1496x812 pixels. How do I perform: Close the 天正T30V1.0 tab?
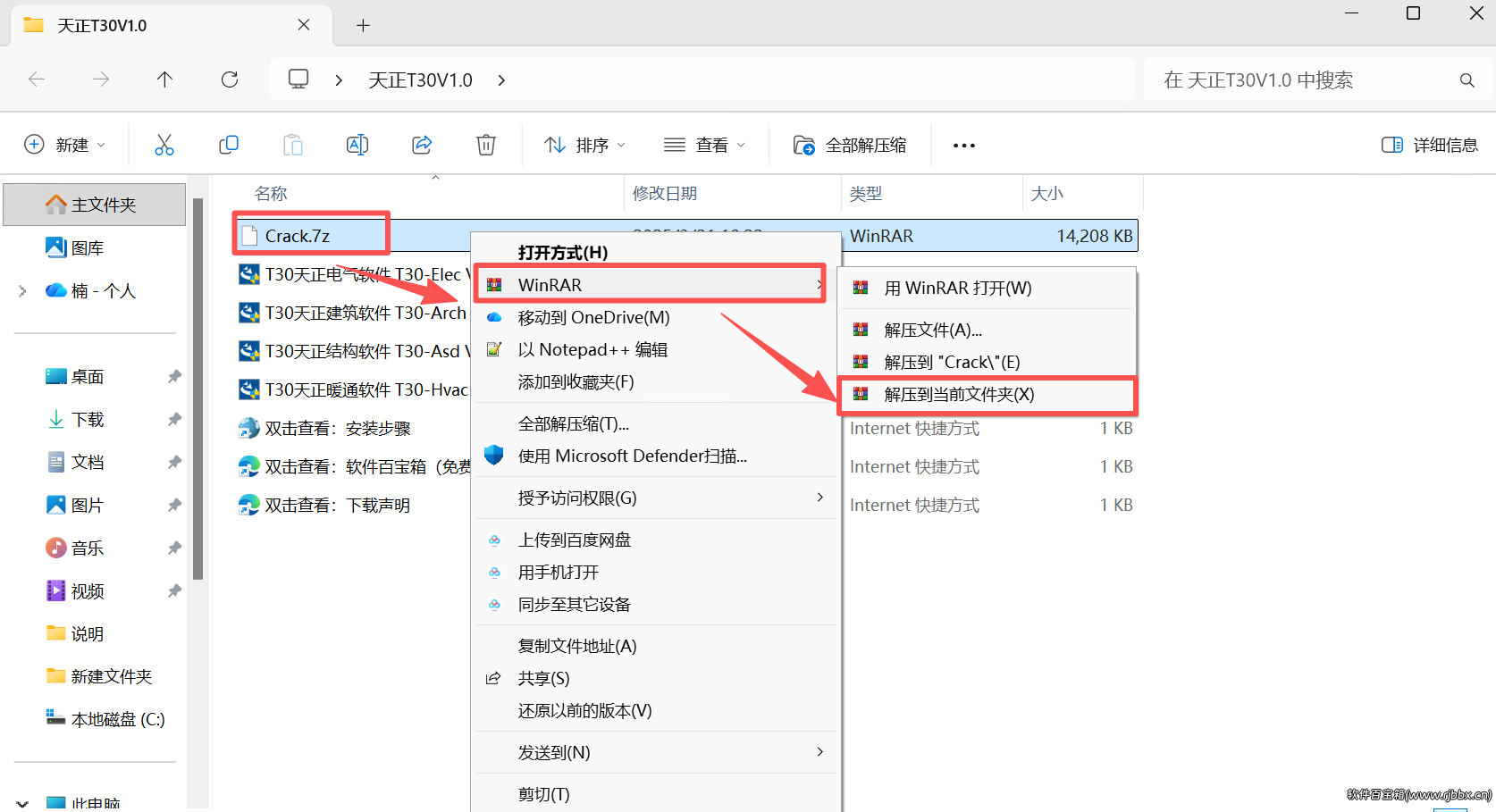pos(304,25)
